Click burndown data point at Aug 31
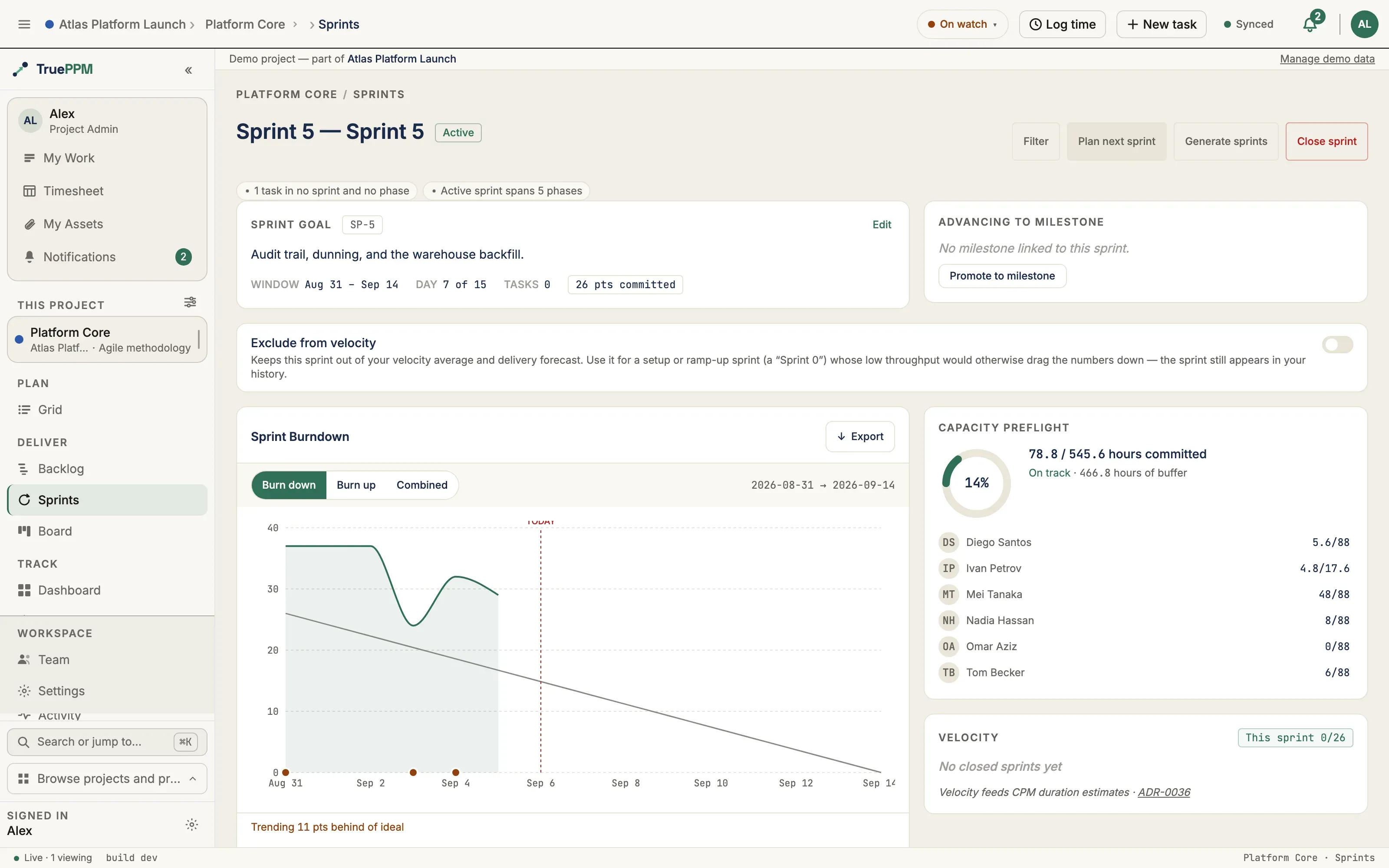The height and width of the screenshot is (868, 1389). click(x=286, y=772)
